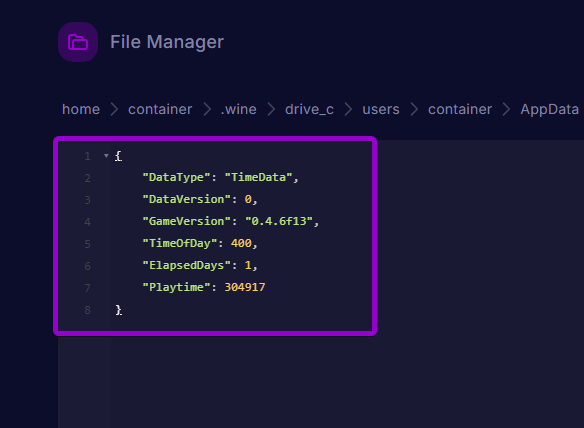Click the File Manager folder icon
The height and width of the screenshot is (428, 584).
pos(78,42)
